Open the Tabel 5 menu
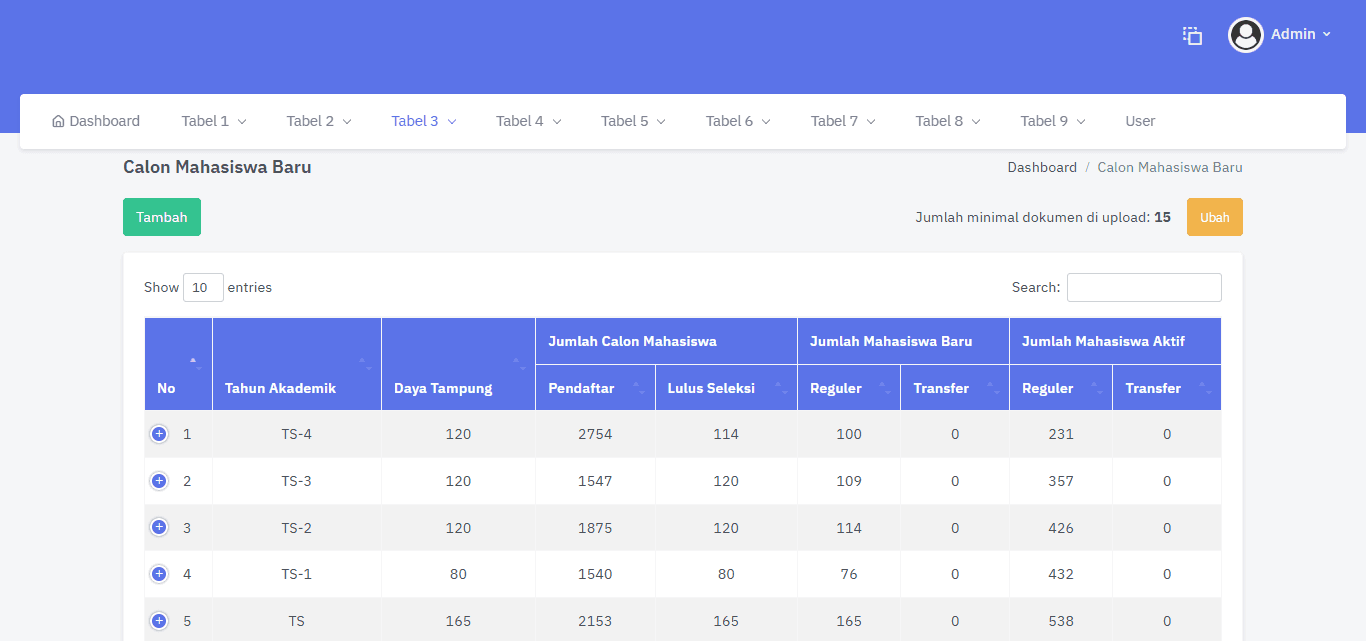 click(x=634, y=121)
